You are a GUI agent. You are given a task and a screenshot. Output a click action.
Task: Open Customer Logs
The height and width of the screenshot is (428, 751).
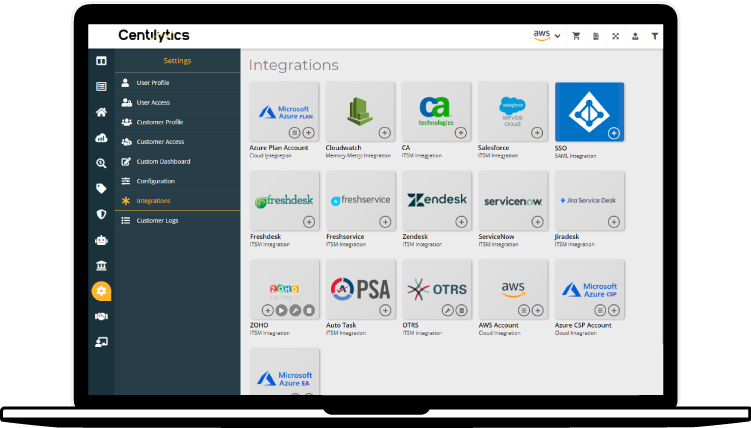[177, 220]
